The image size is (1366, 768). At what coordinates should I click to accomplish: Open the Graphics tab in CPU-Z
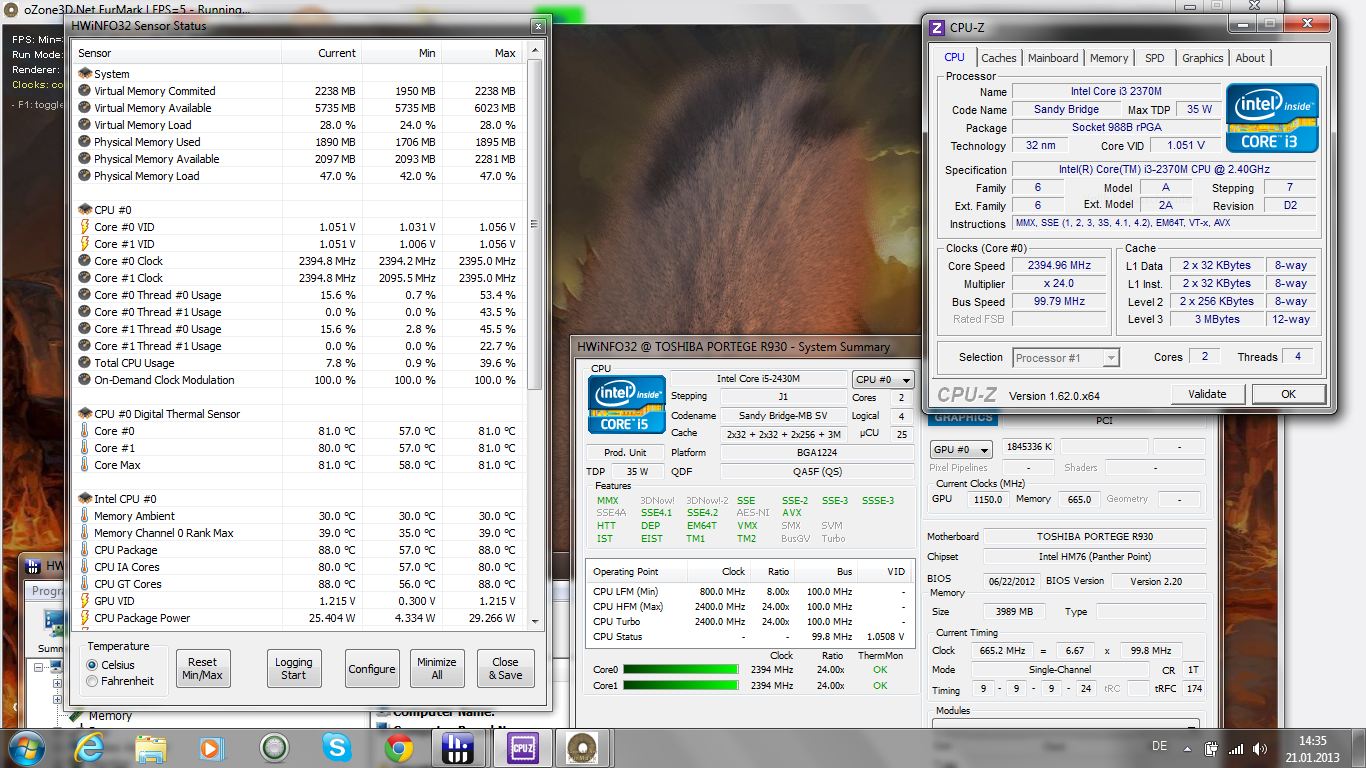1202,58
